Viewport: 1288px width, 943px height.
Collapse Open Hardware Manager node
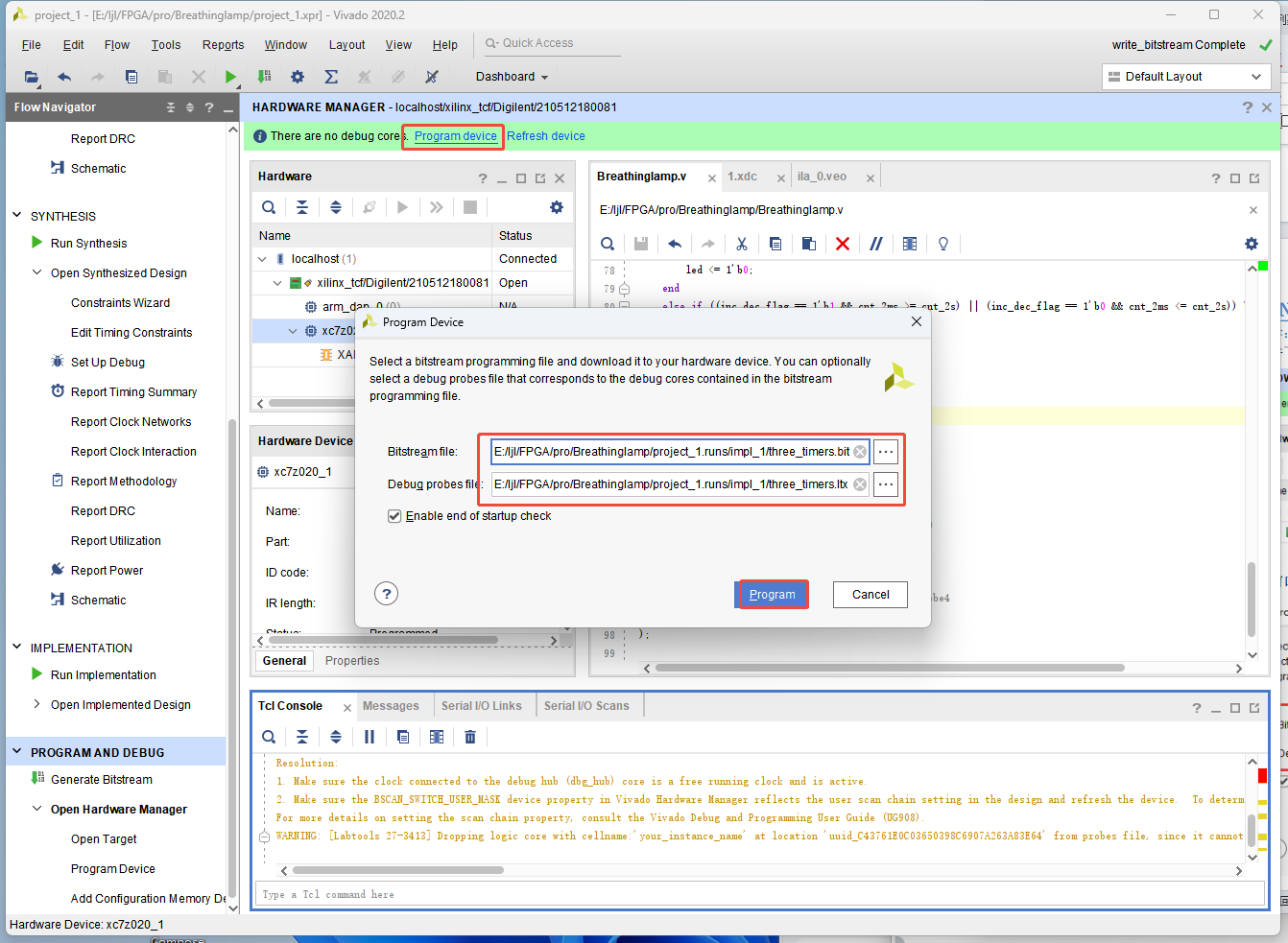(37, 809)
